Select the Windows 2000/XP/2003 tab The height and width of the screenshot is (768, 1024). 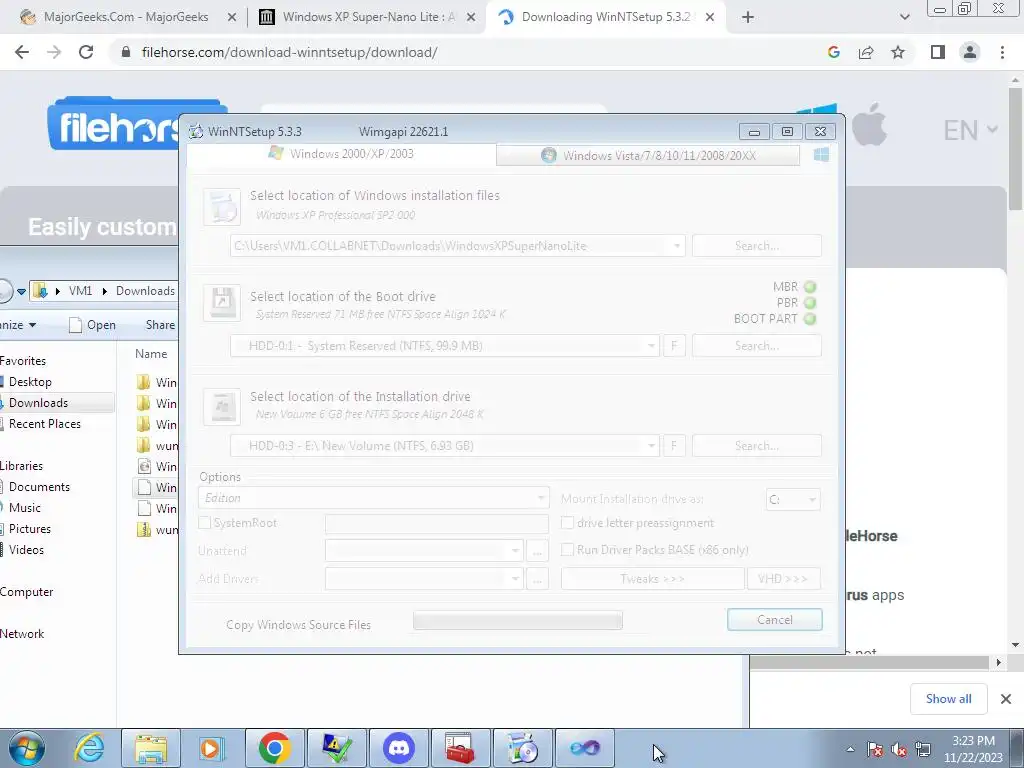(342, 153)
